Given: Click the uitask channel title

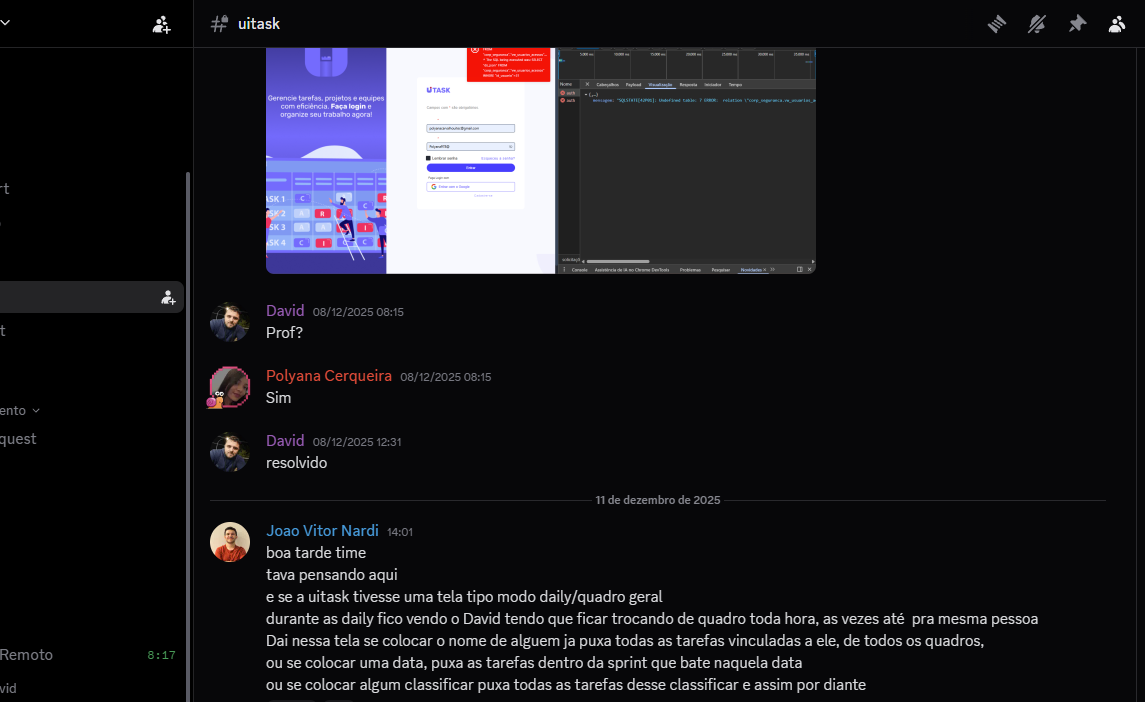Looking at the screenshot, I should pos(259,24).
